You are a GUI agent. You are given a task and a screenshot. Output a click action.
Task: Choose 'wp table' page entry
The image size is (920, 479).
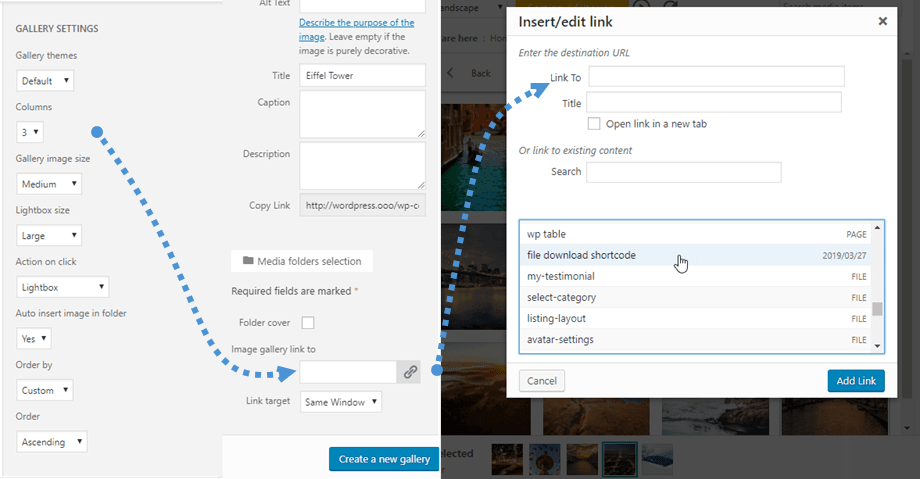click(547, 234)
